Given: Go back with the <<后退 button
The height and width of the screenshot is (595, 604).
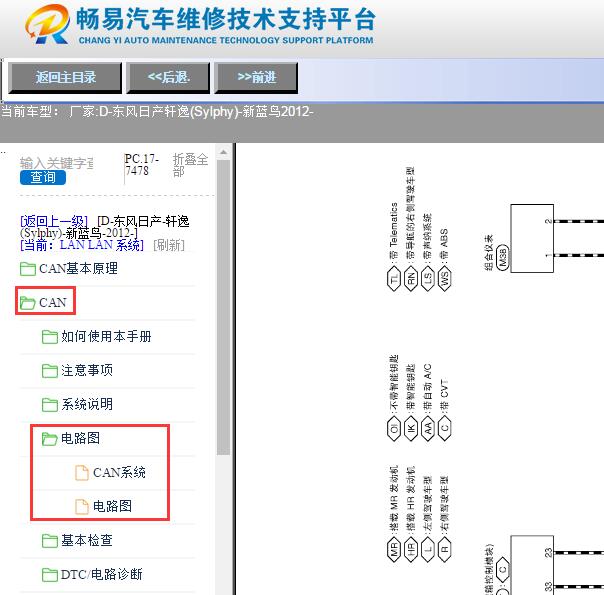Looking at the screenshot, I should [x=168, y=78].
